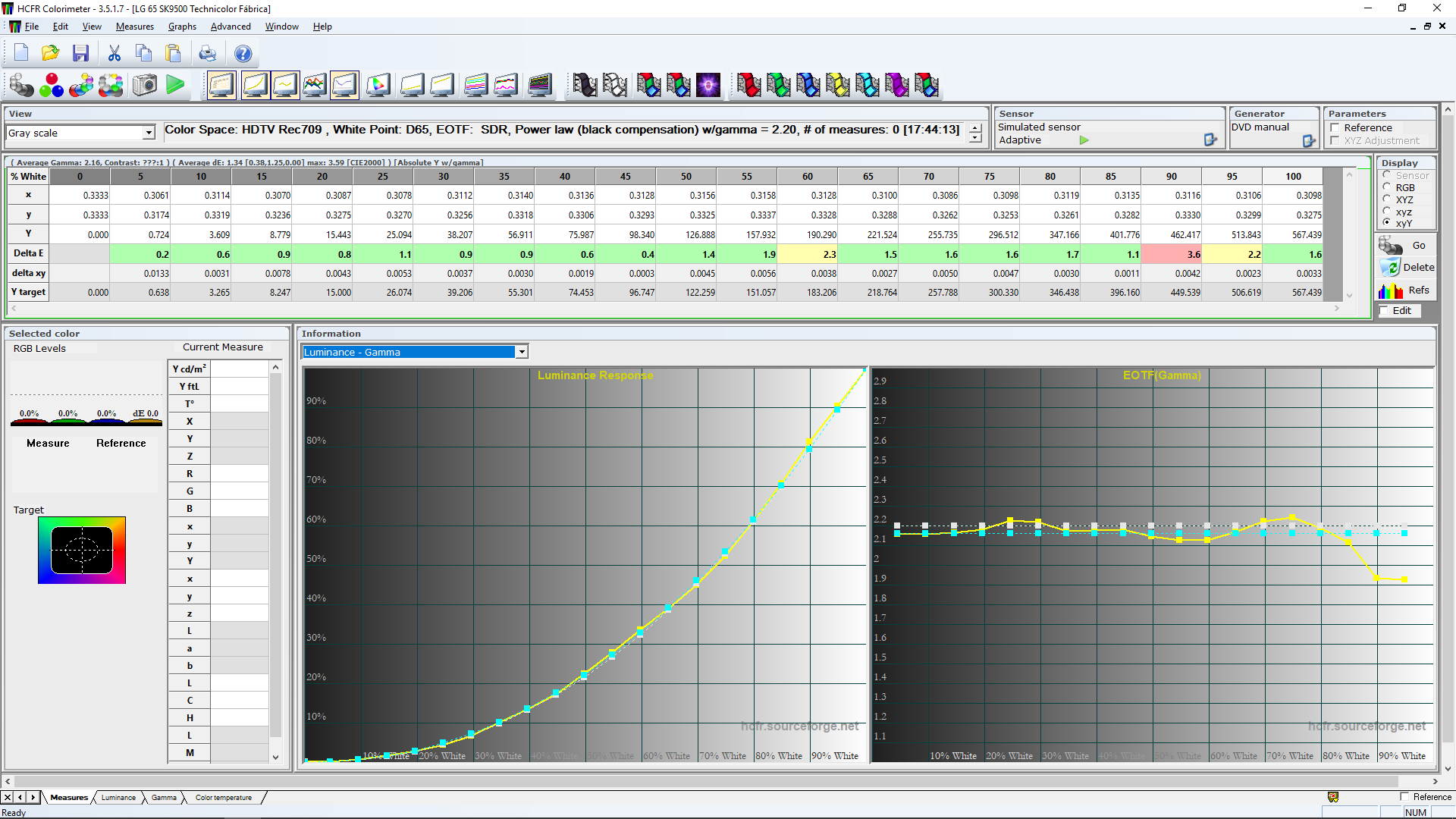Click the primary colors RGB spheres icon

51,85
